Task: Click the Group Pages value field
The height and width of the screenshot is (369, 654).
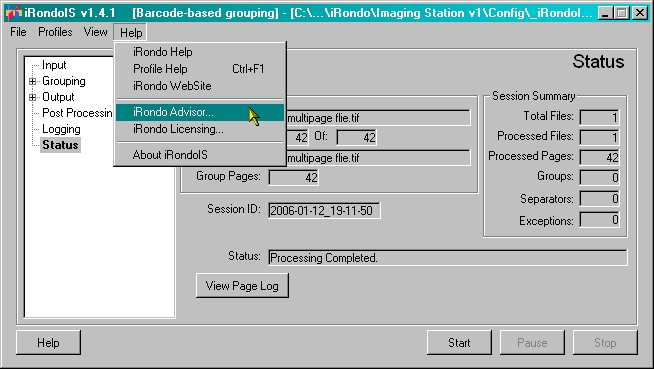Action: (294, 178)
